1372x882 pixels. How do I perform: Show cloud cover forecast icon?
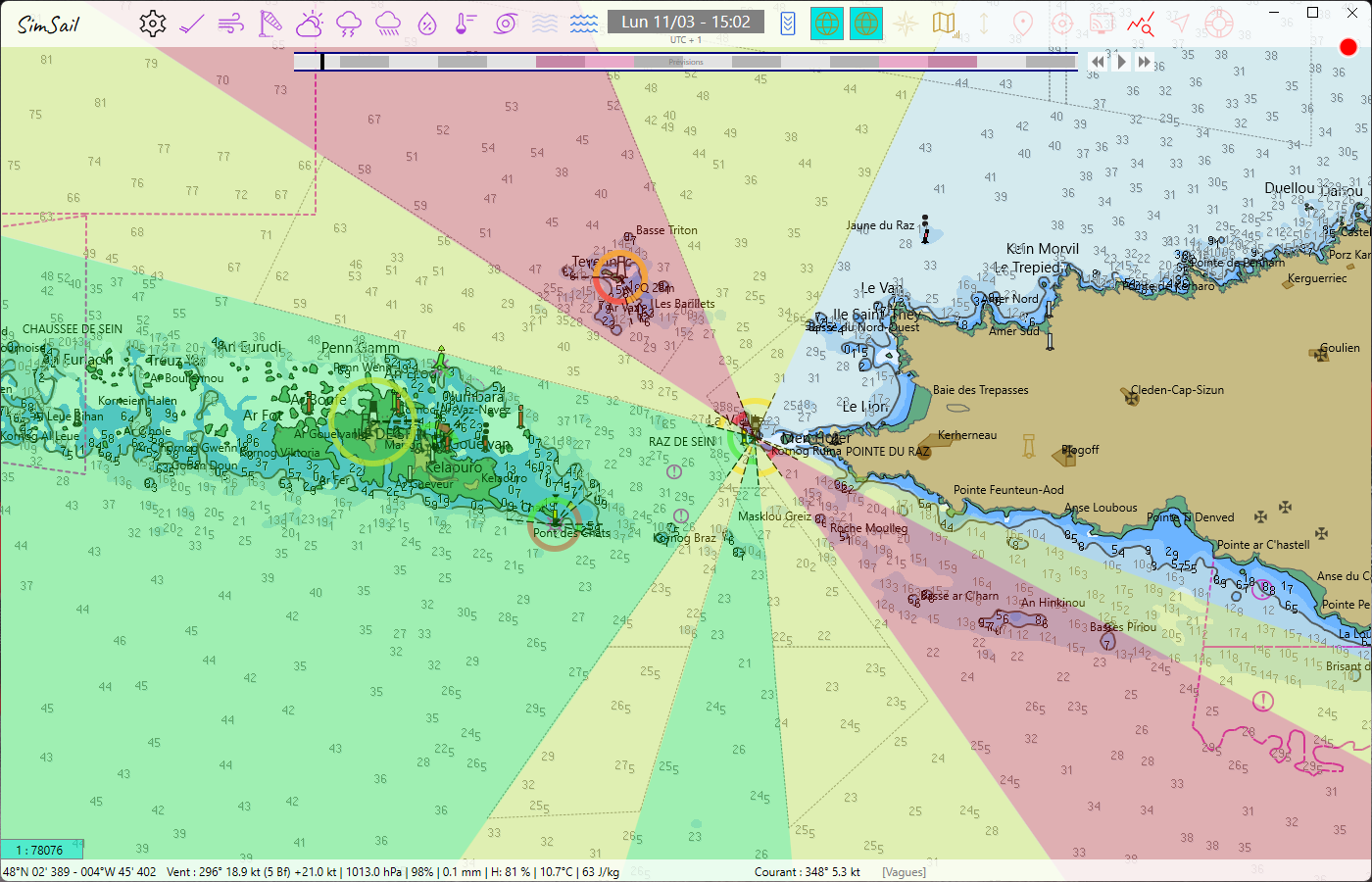[310, 24]
